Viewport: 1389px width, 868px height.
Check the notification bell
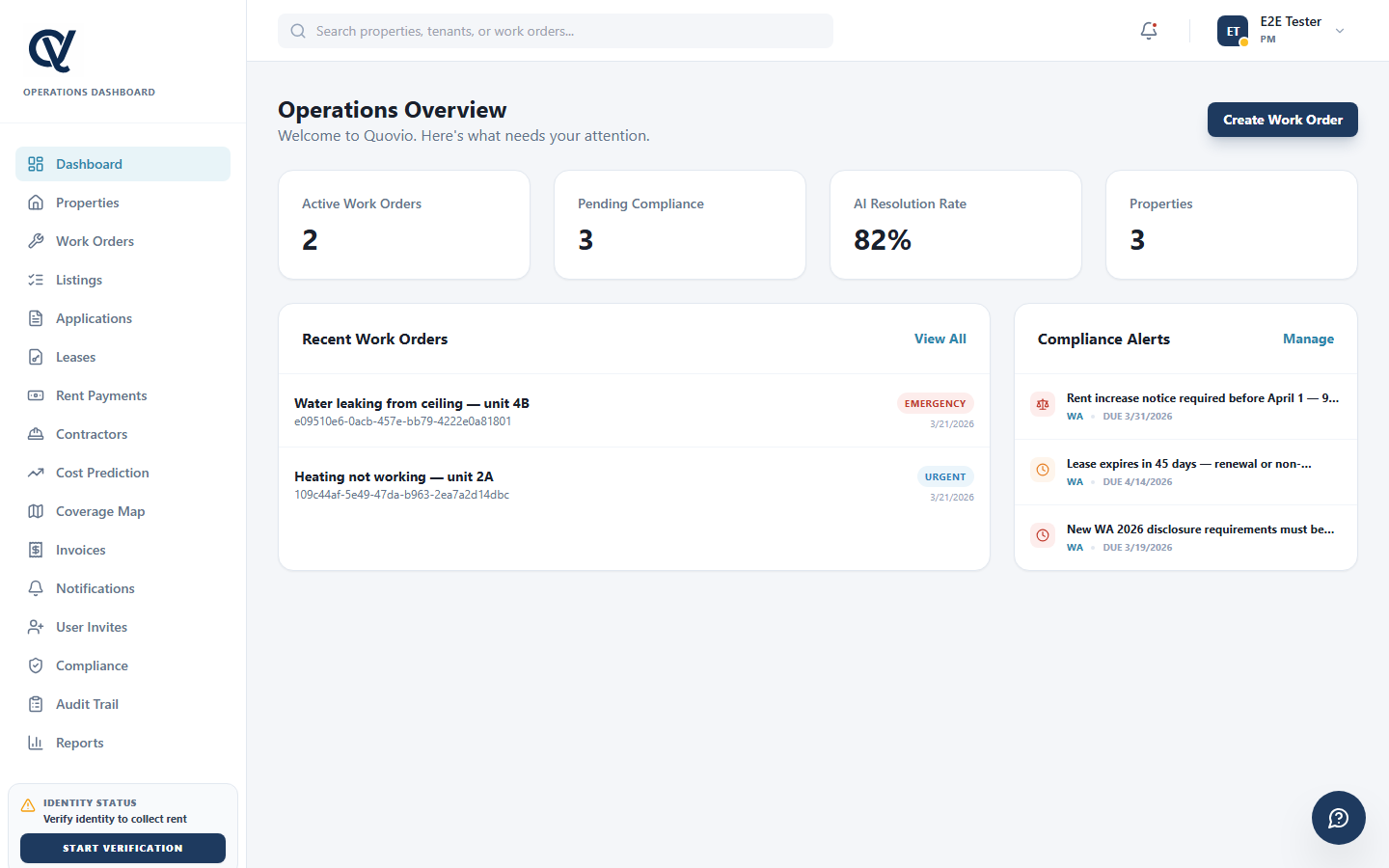[x=1148, y=30]
